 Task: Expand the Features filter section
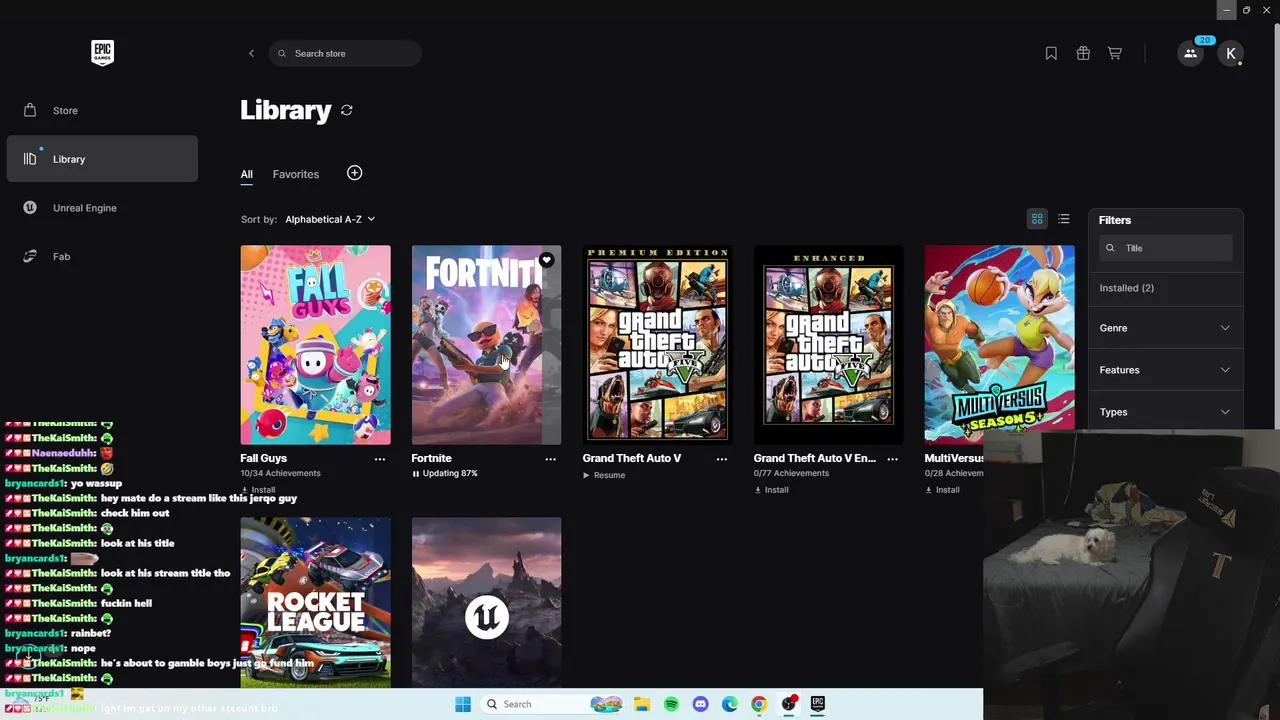point(1165,370)
